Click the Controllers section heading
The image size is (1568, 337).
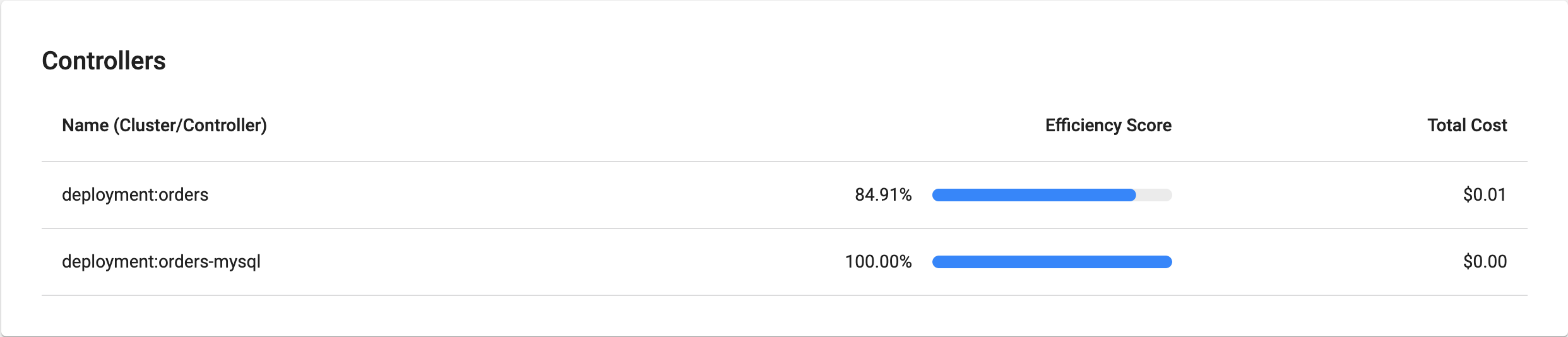(104, 61)
